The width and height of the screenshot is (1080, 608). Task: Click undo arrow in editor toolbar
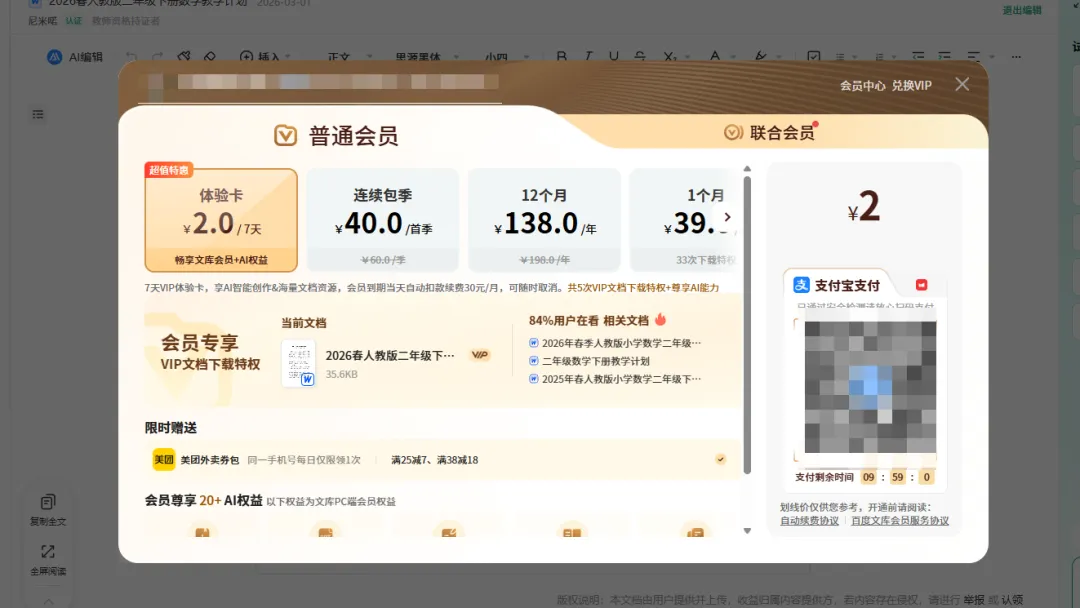(x=131, y=56)
